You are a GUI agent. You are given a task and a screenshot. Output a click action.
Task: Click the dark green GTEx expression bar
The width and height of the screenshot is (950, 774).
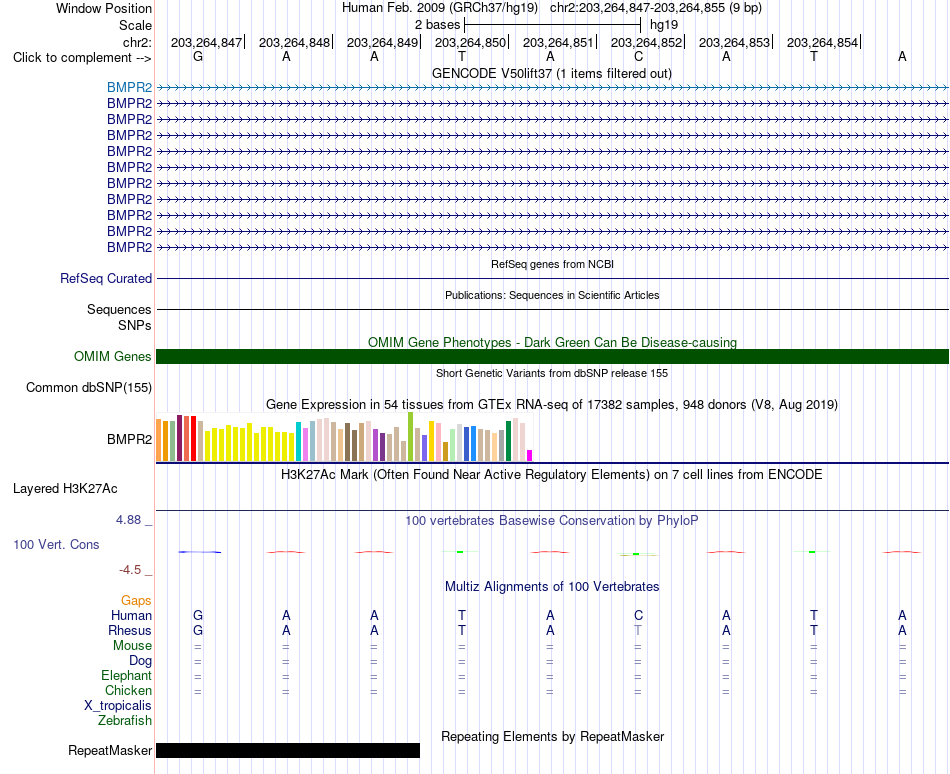[x=509, y=442]
